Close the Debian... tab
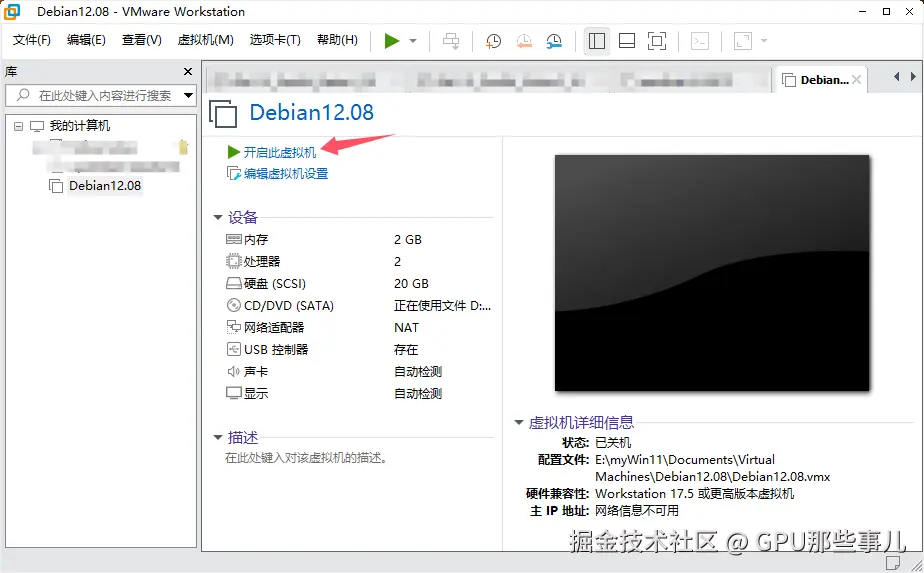Image resolution: width=924 pixels, height=573 pixels. 857,80
